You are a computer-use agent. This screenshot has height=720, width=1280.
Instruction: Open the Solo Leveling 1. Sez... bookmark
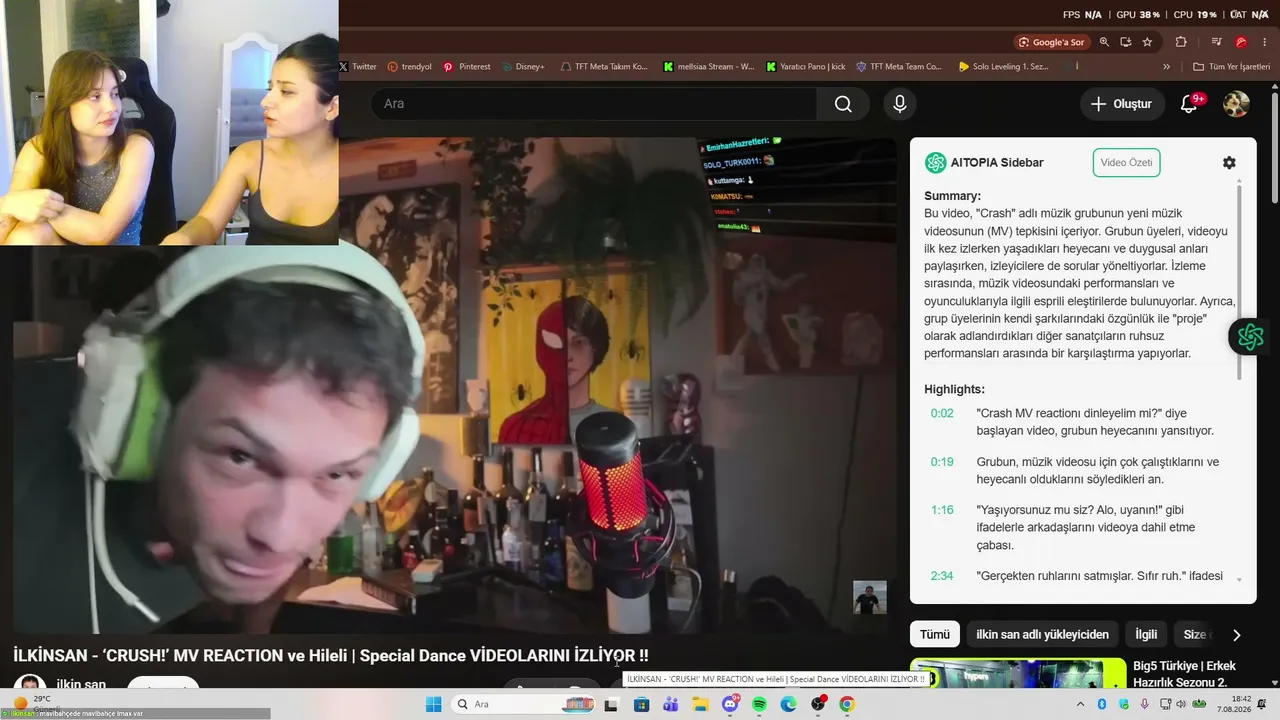pos(1004,67)
